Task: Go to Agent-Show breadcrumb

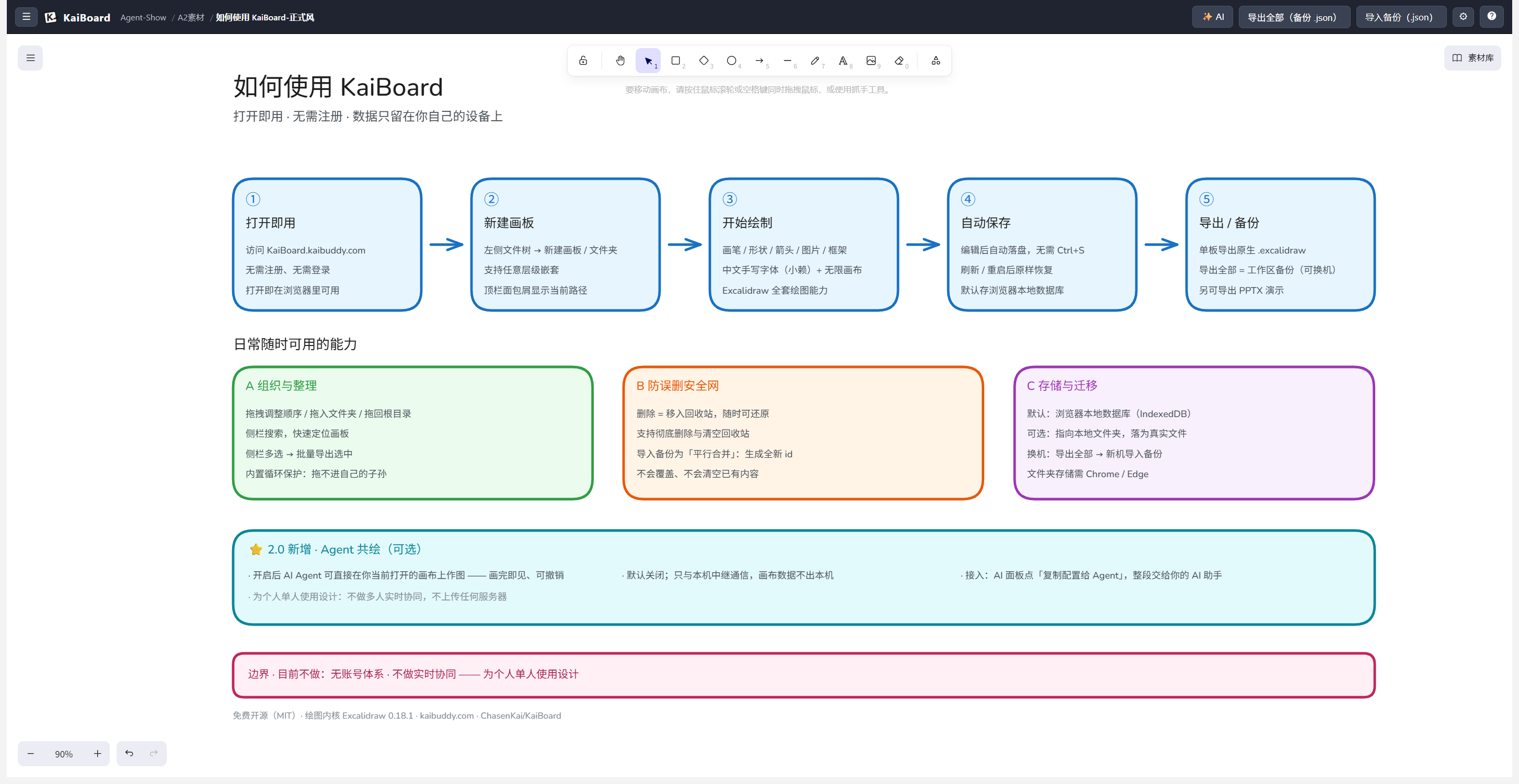Action: pyautogui.click(x=143, y=18)
